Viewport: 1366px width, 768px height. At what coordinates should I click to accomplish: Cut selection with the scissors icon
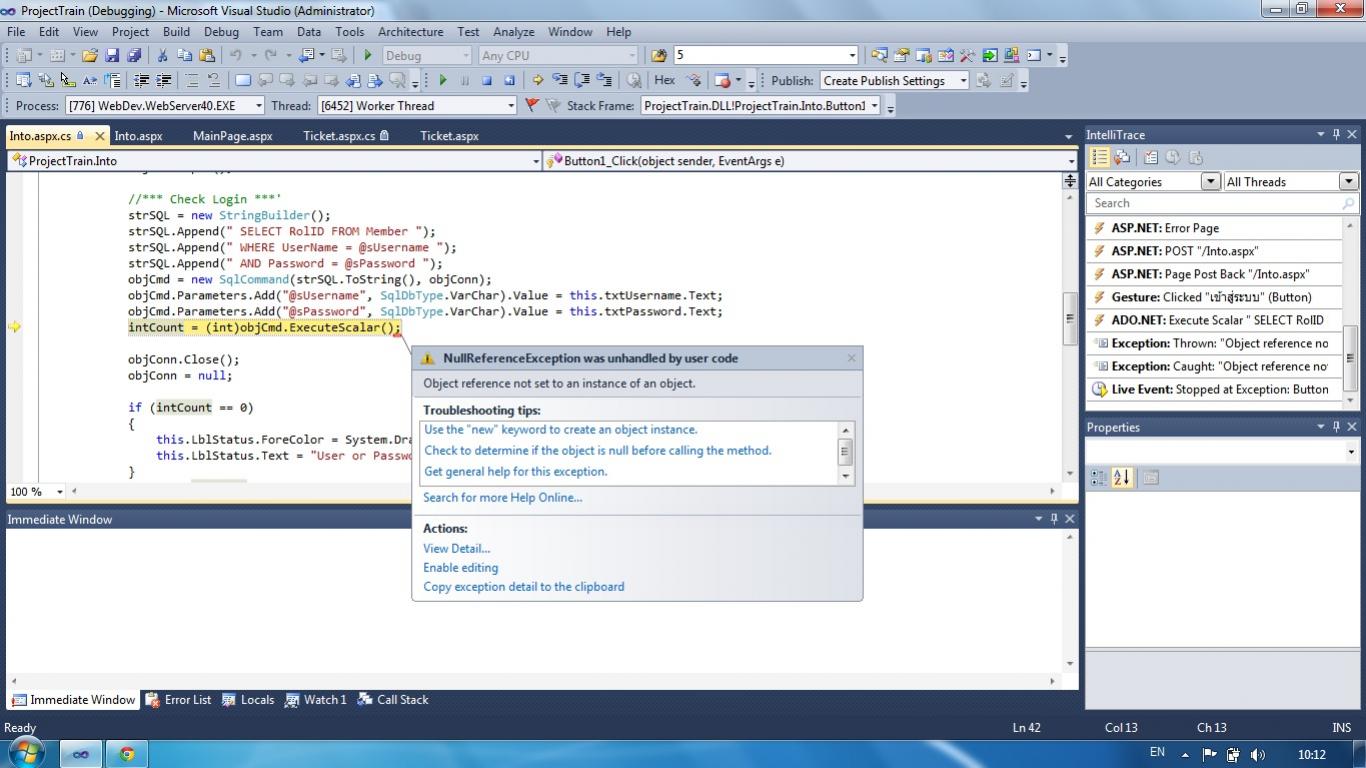[162, 56]
